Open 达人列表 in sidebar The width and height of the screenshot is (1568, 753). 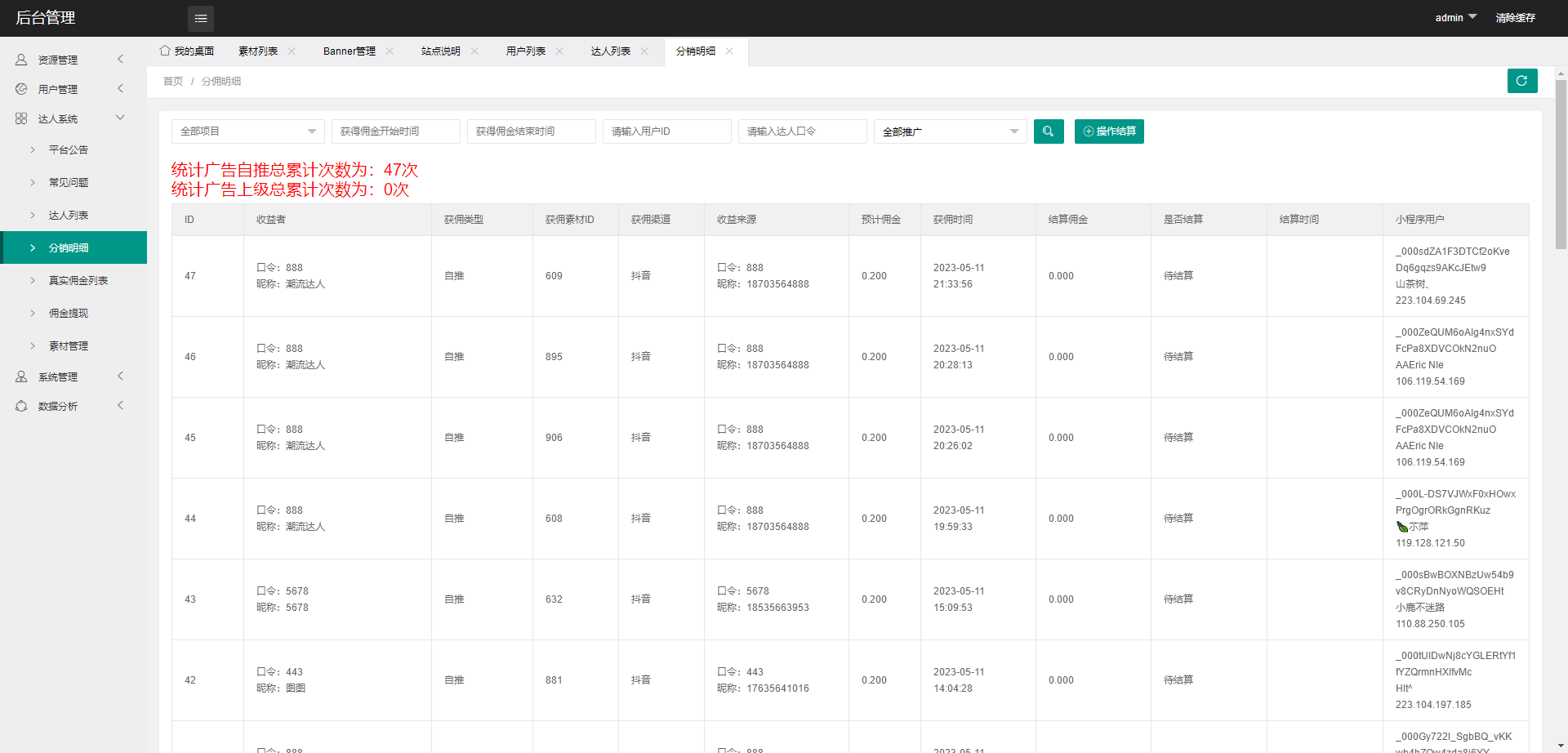(x=73, y=215)
